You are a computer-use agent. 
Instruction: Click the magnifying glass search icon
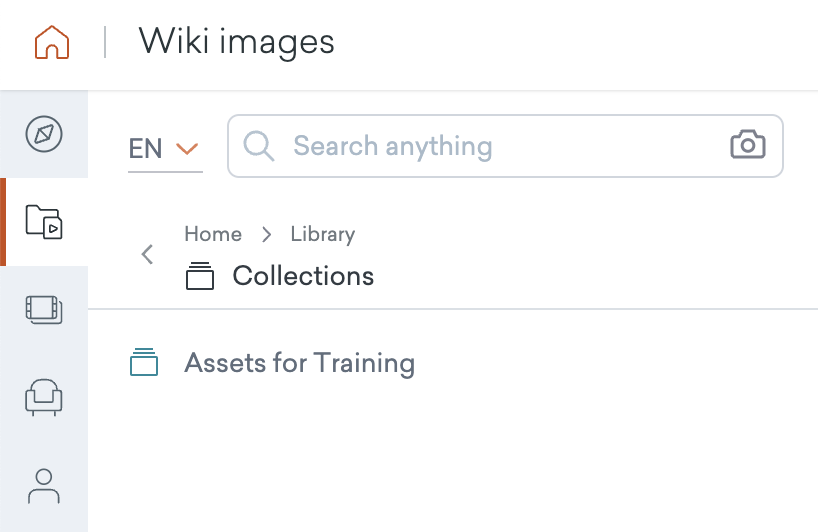coord(259,146)
